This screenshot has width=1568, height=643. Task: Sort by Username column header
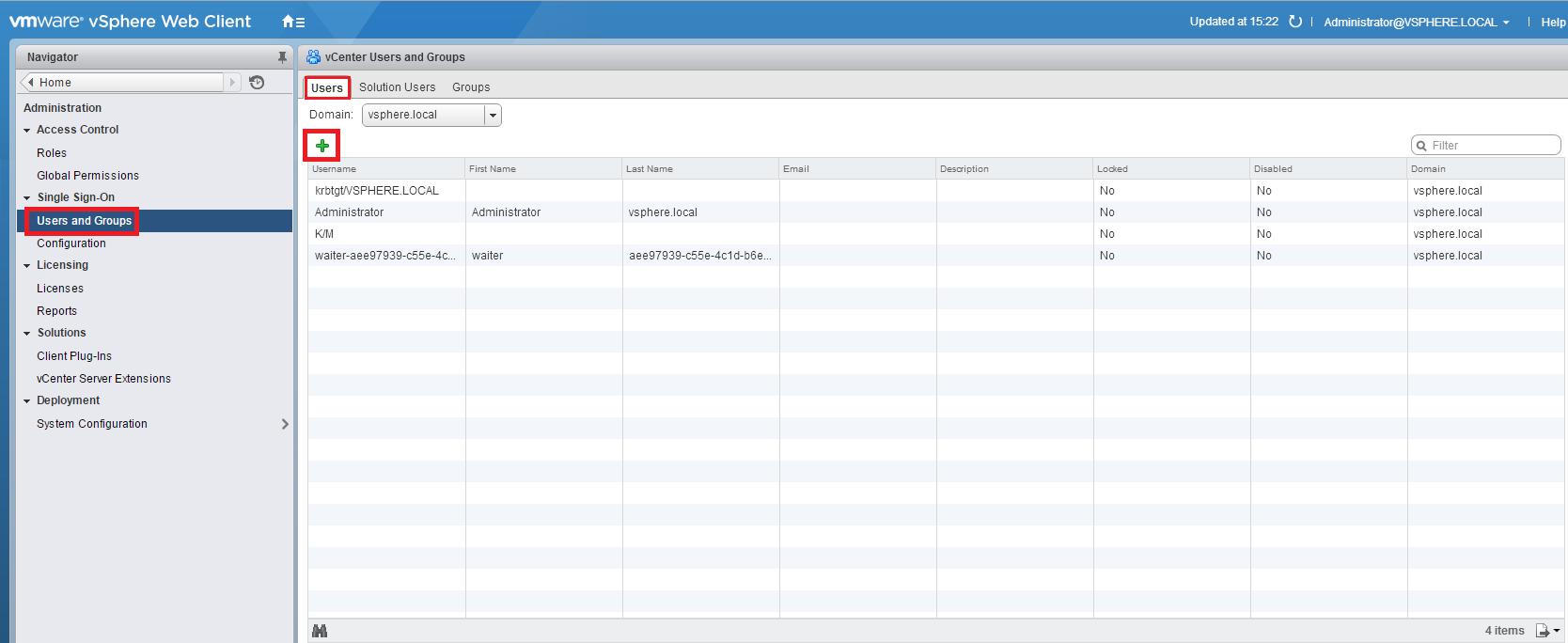coord(386,169)
